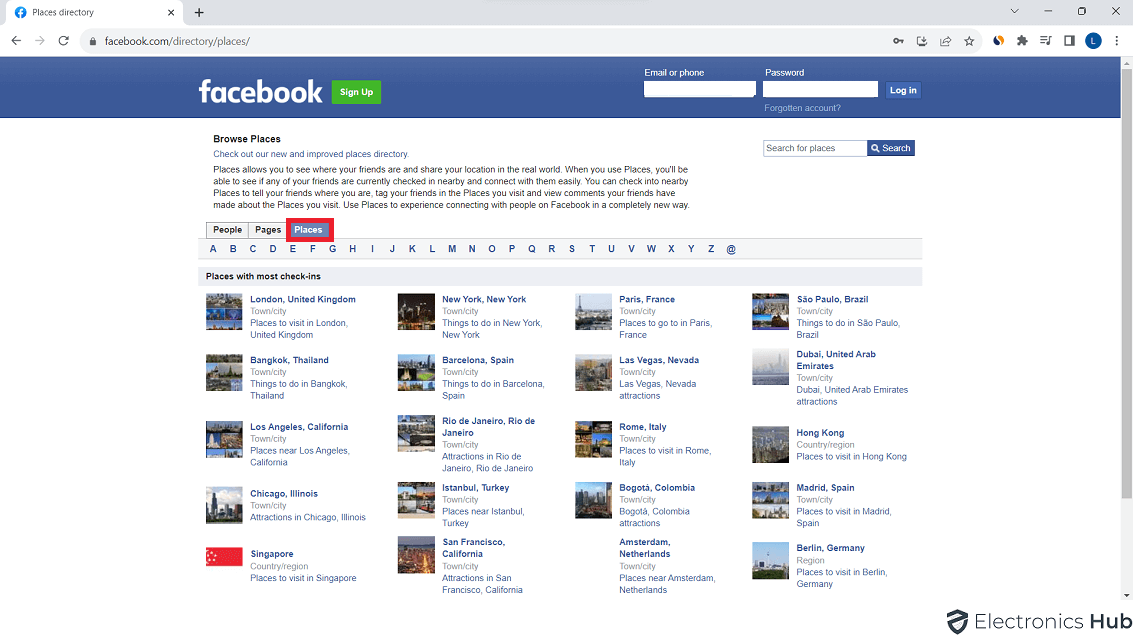Click the Search for places field
1133x636 pixels.
click(814, 148)
